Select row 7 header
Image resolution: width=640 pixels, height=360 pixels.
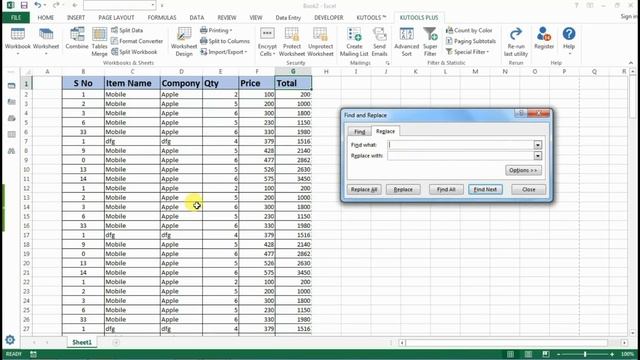click(x=26, y=141)
